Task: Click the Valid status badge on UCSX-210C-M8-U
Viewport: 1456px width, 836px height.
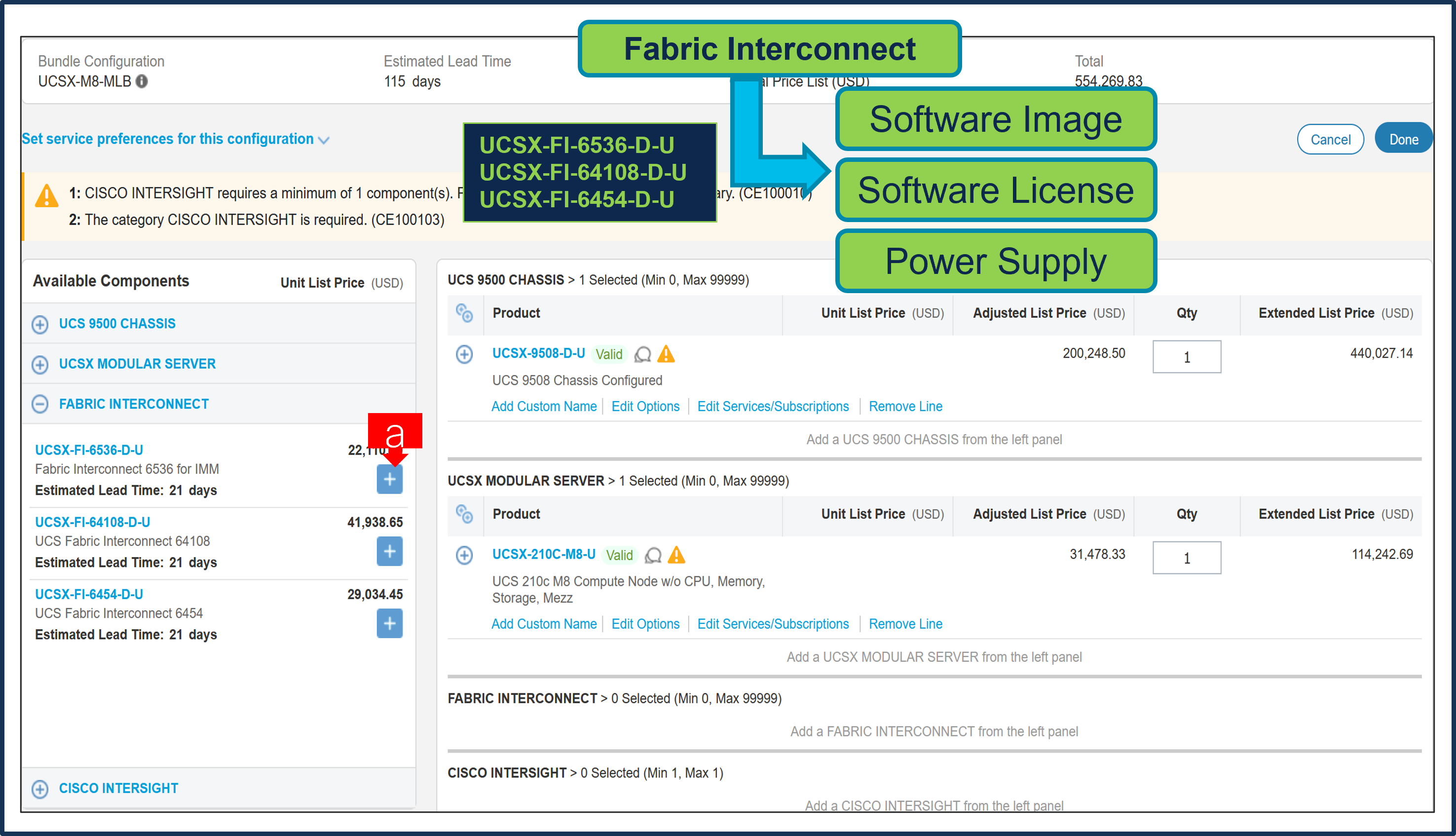Action: coord(619,555)
